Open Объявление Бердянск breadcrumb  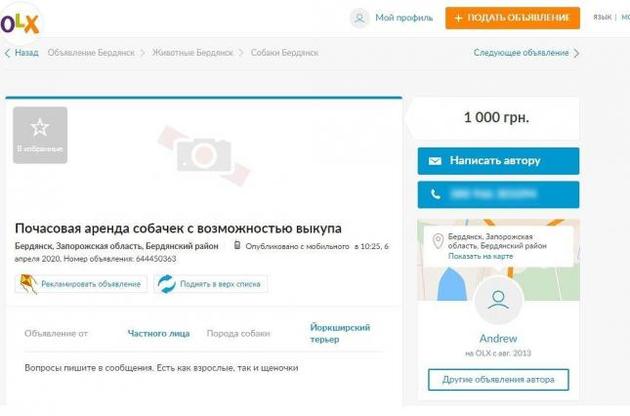[x=91, y=53]
